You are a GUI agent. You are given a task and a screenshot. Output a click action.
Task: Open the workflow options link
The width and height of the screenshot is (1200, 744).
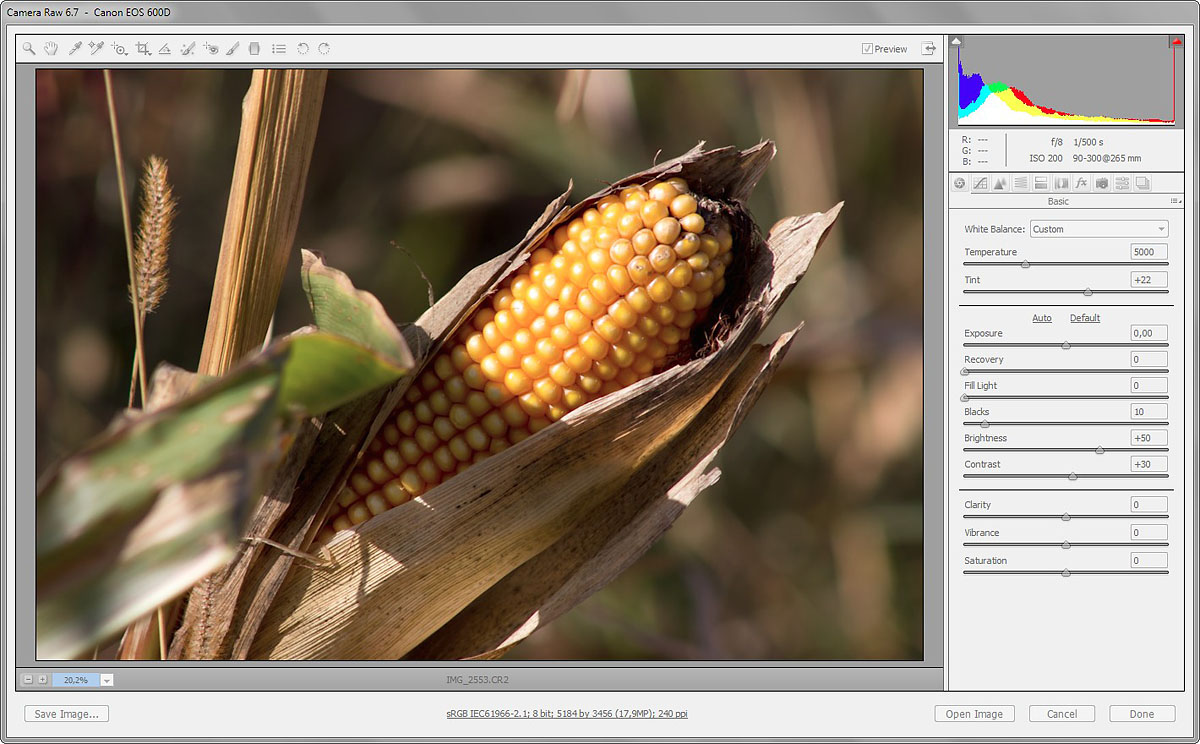tap(567, 714)
